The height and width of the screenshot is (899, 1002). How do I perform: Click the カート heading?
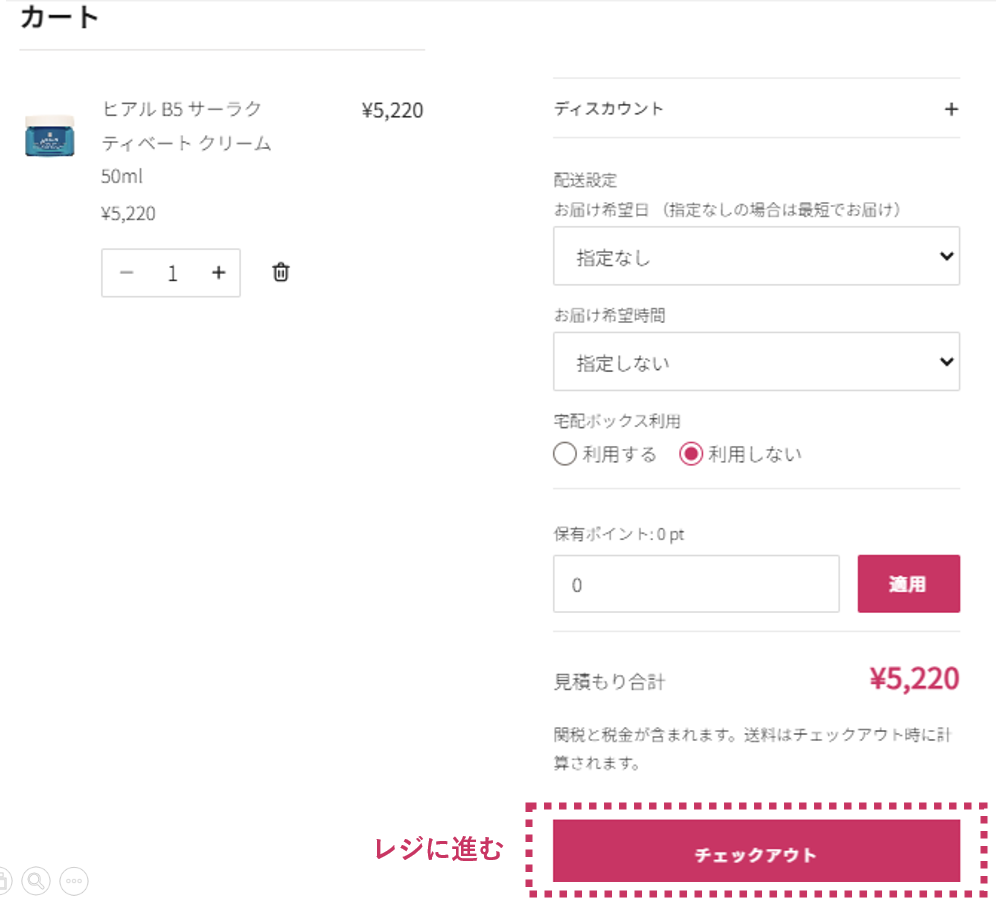[59, 17]
